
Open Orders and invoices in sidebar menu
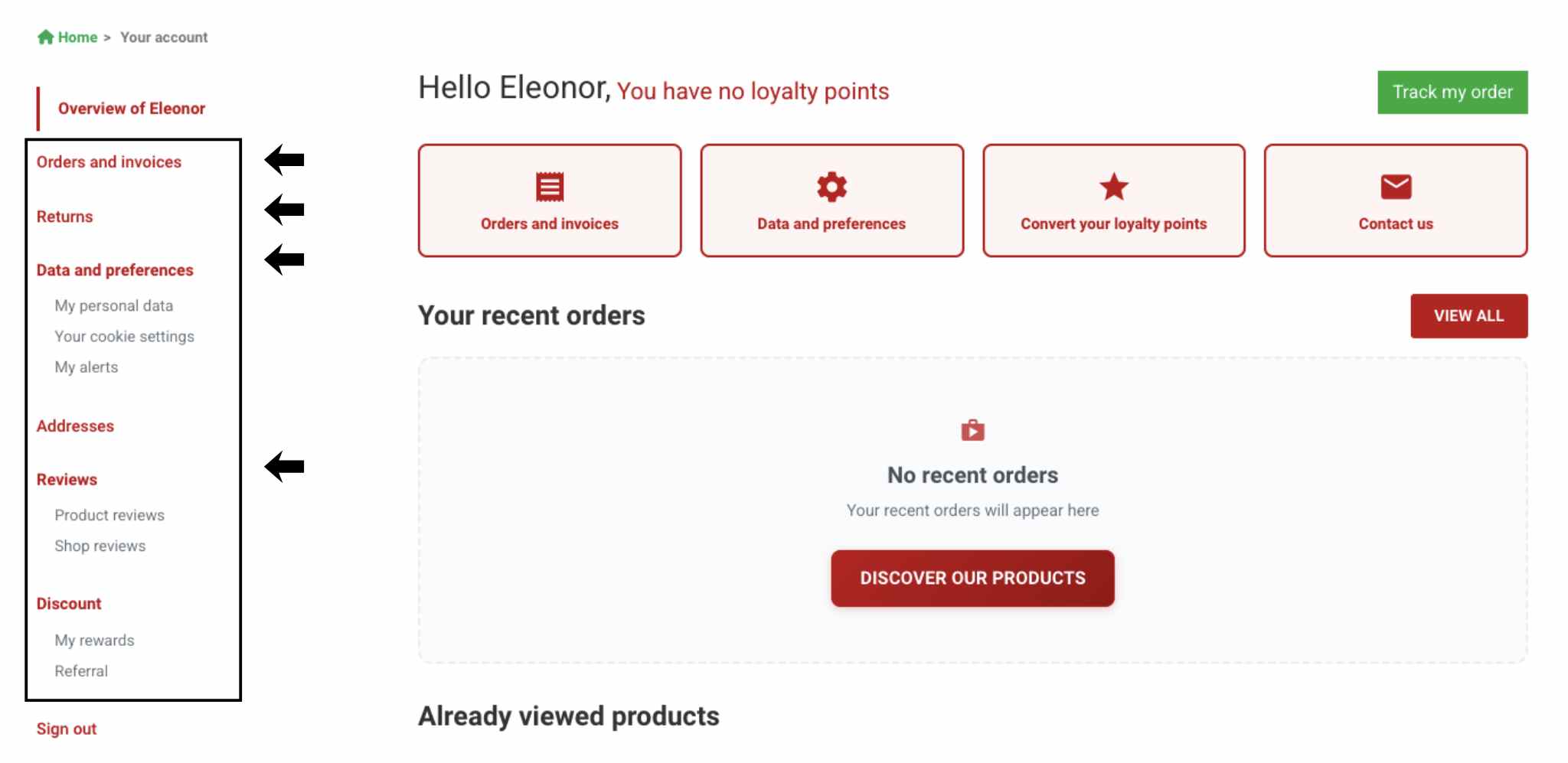click(x=109, y=162)
